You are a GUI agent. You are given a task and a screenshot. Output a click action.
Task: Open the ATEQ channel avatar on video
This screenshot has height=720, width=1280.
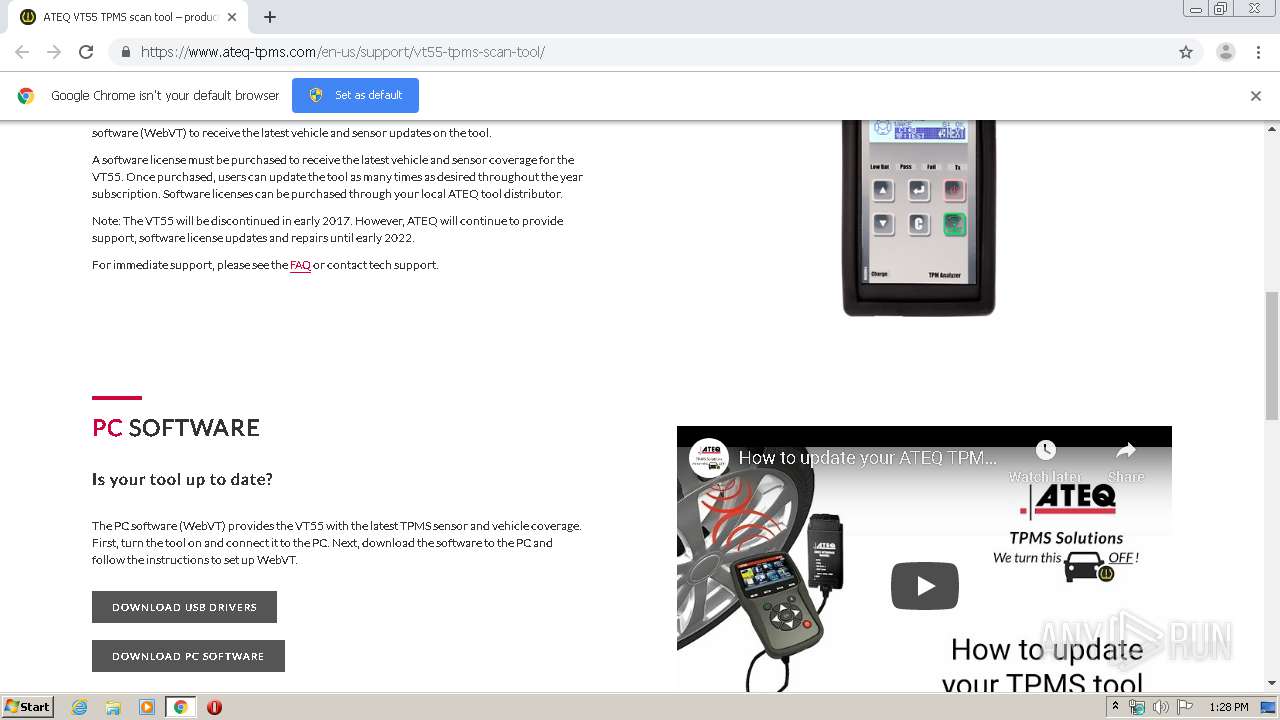pos(709,458)
